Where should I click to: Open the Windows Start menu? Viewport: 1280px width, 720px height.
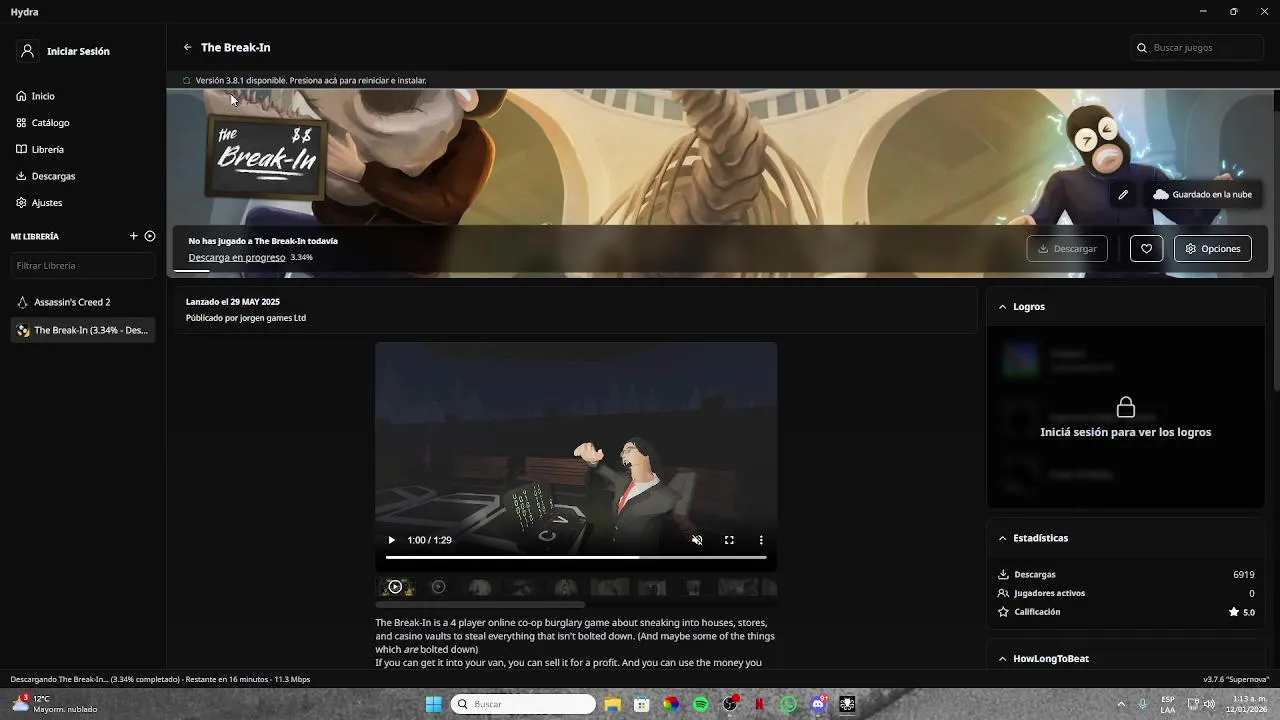tap(433, 704)
